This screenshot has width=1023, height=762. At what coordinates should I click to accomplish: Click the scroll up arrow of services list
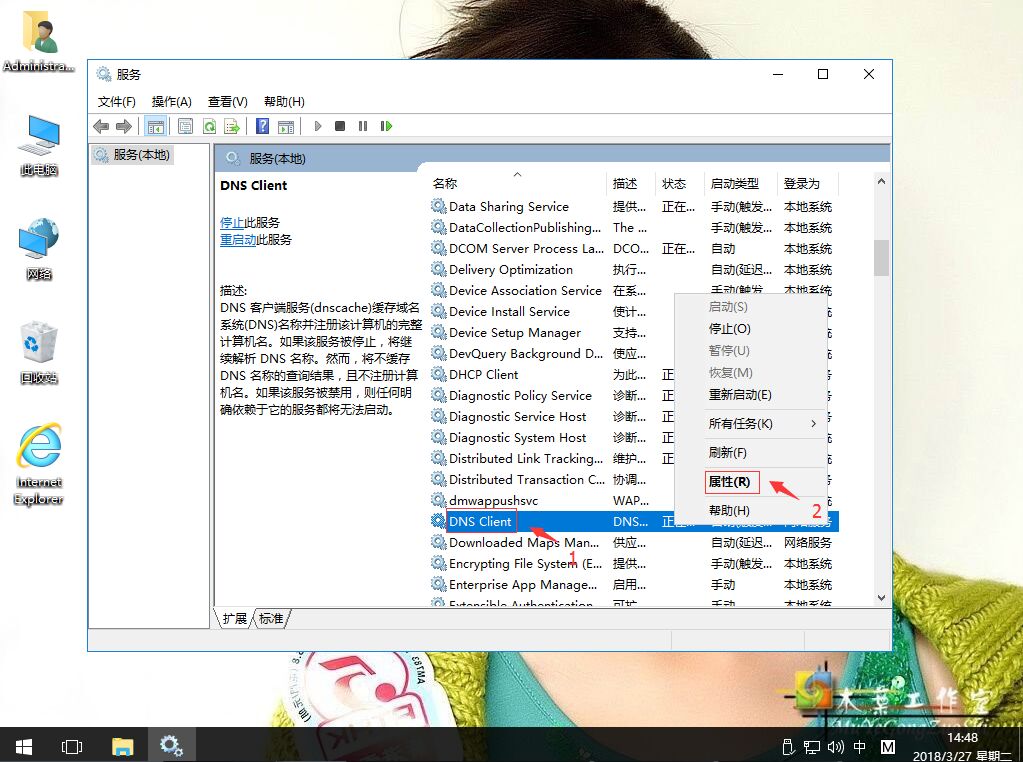(881, 181)
